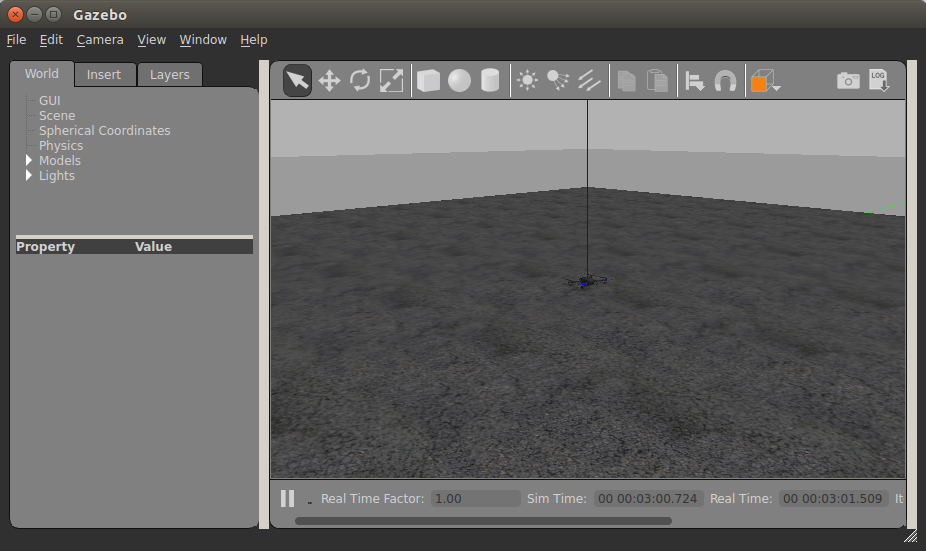Click the horizontal scrollbar below time panel

point(483,521)
